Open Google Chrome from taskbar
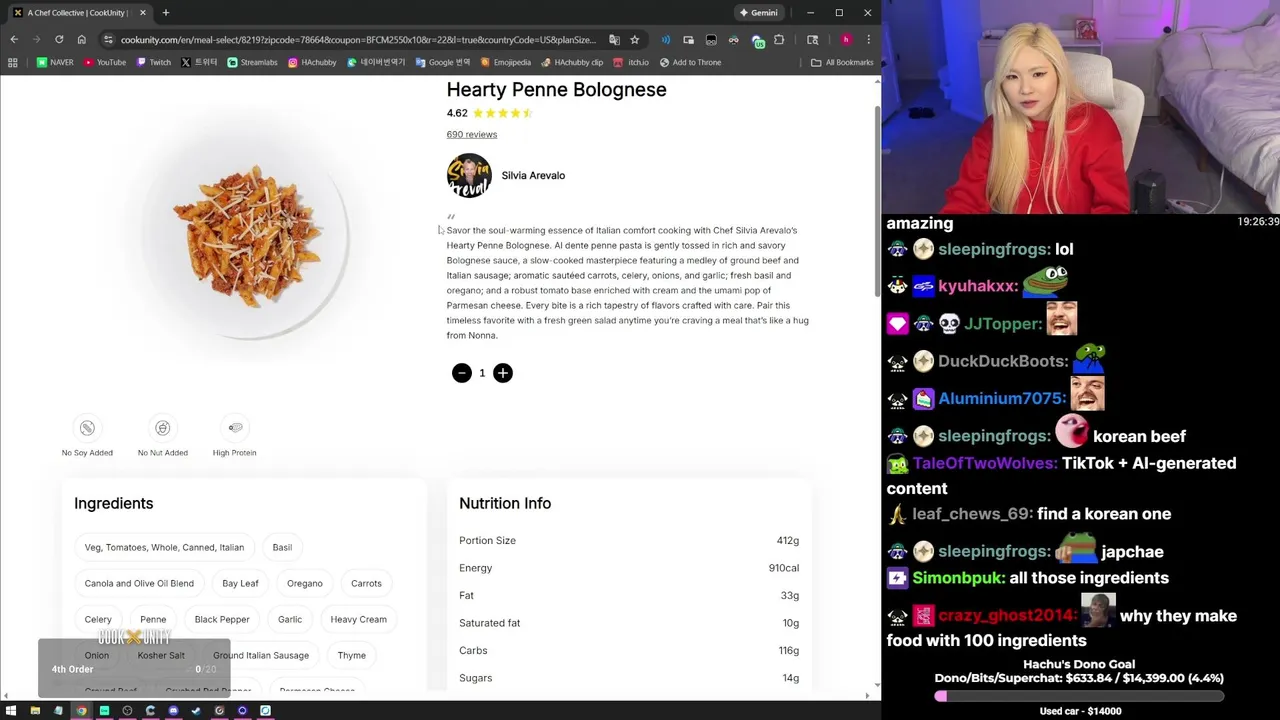The image size is (1280, 720). click(x=81, y=711)
